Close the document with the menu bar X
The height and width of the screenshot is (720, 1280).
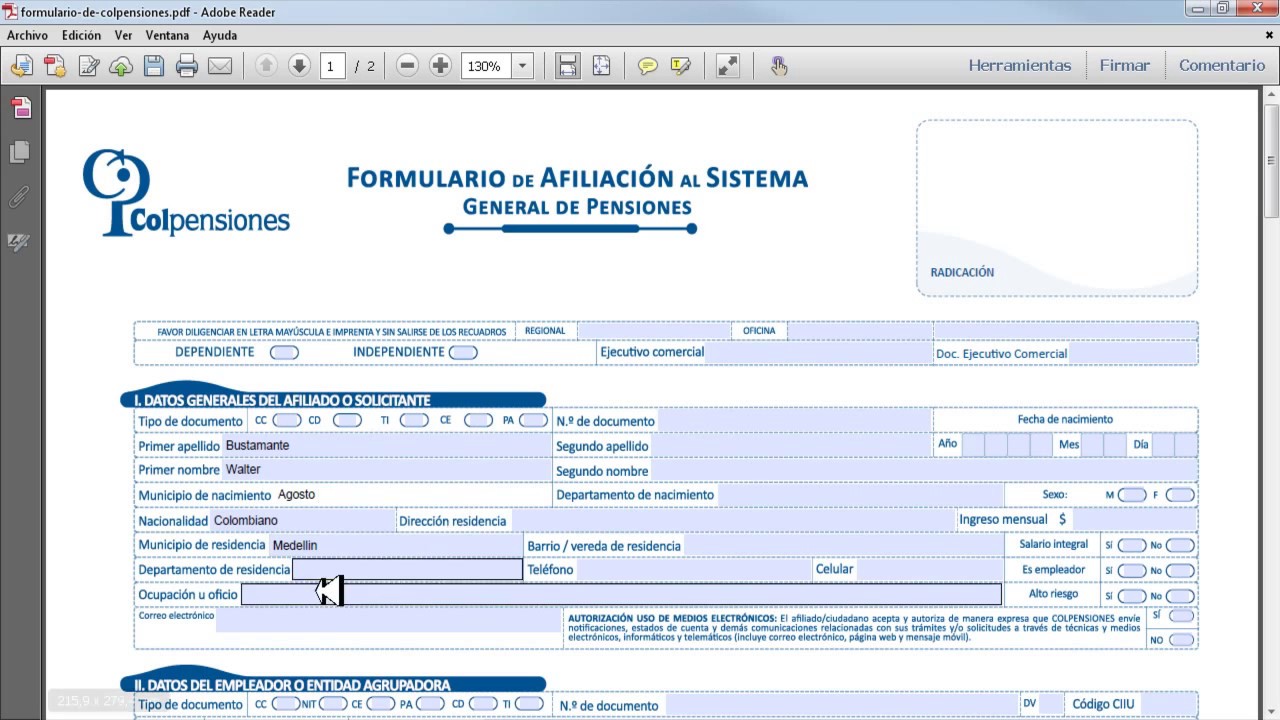tap(1268, 35)
